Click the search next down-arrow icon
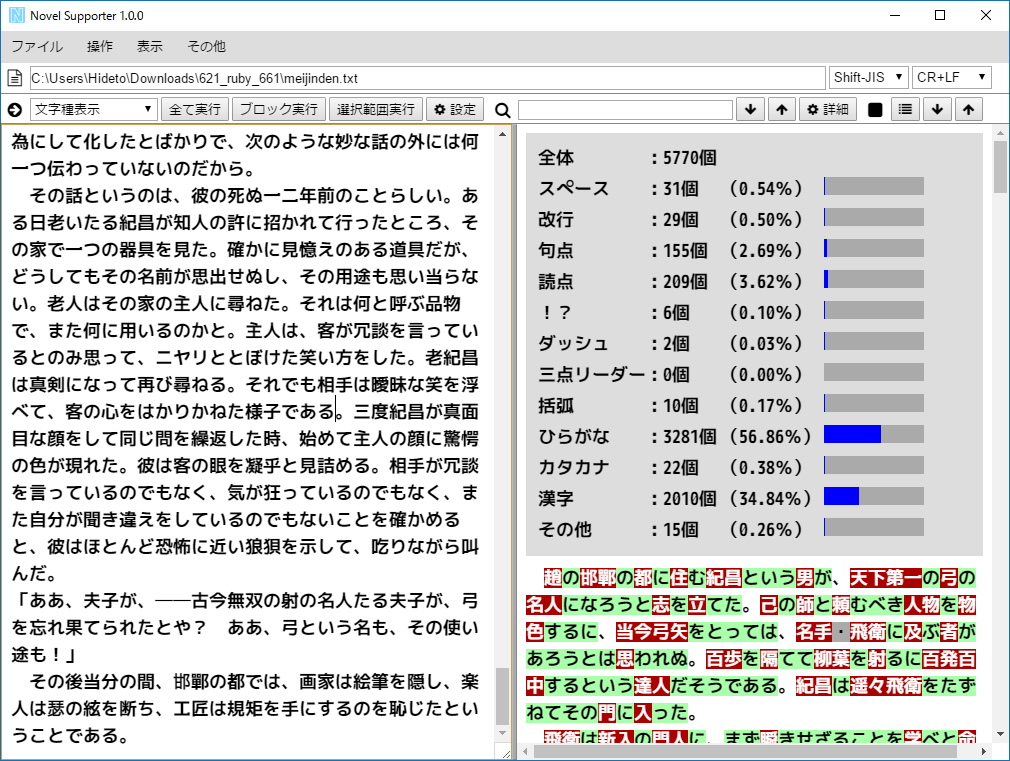1010x761 pixels. tap(750, 110)
